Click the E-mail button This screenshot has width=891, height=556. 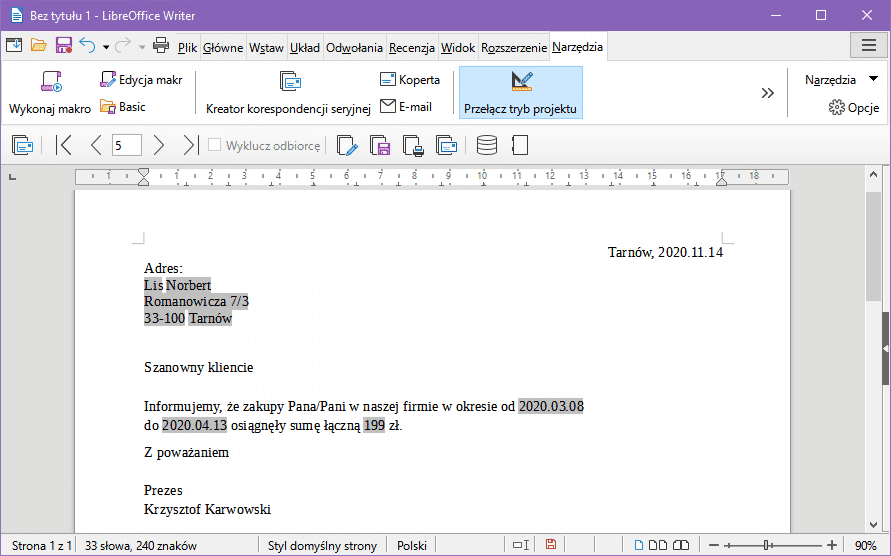pos(406,107)
